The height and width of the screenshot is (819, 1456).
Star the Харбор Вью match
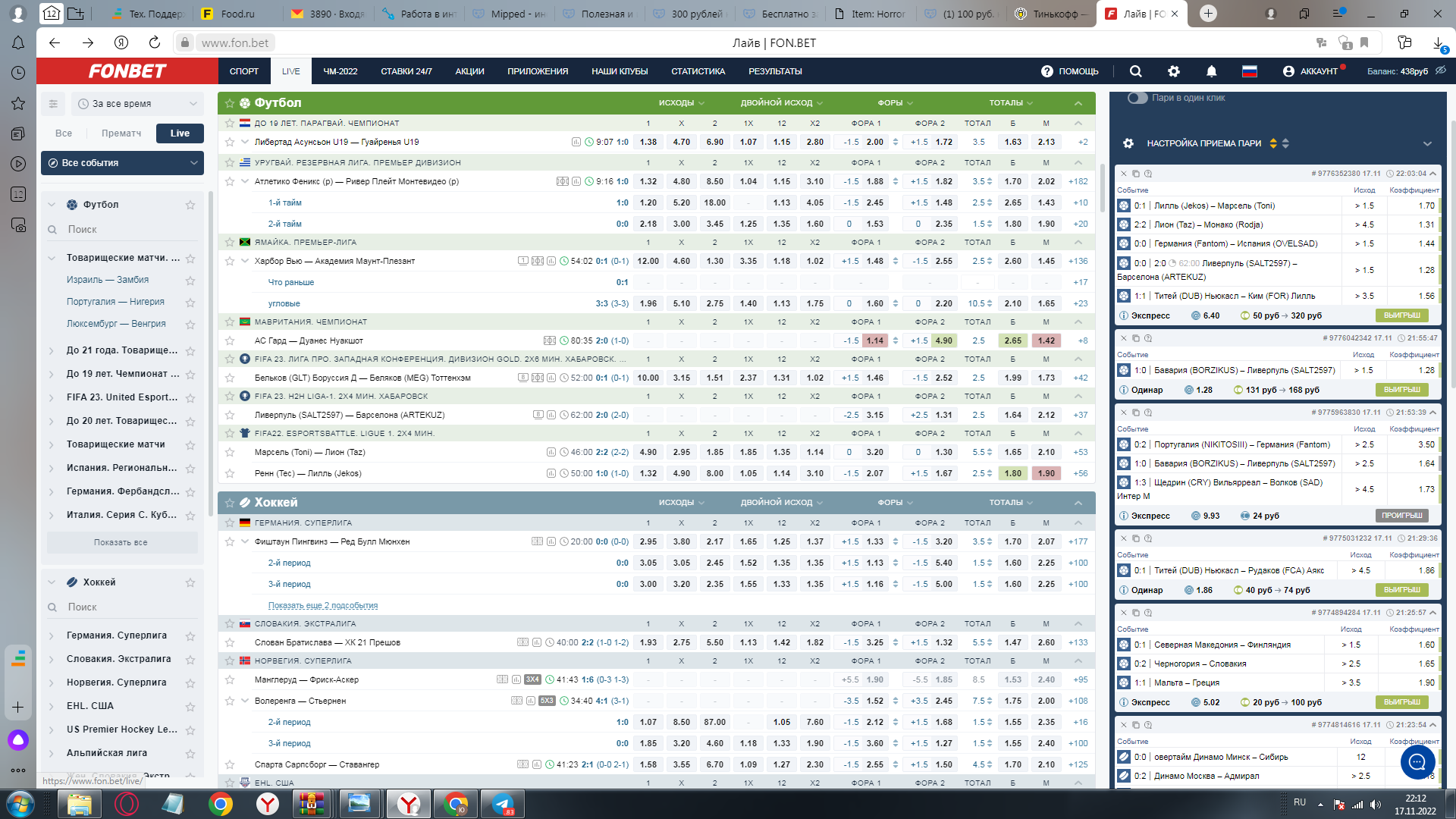pyautogui.click(x=230, y=262)
